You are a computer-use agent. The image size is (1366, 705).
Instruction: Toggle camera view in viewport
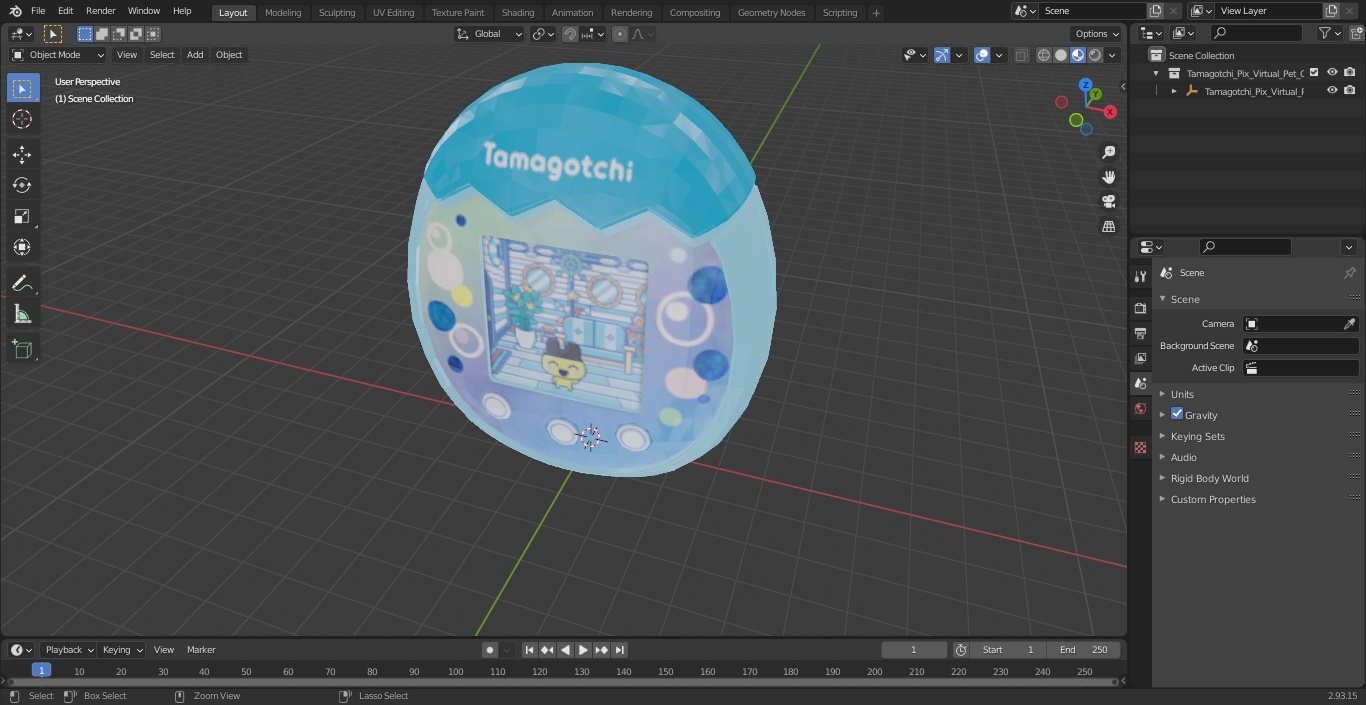click(x=1108, y=202)
